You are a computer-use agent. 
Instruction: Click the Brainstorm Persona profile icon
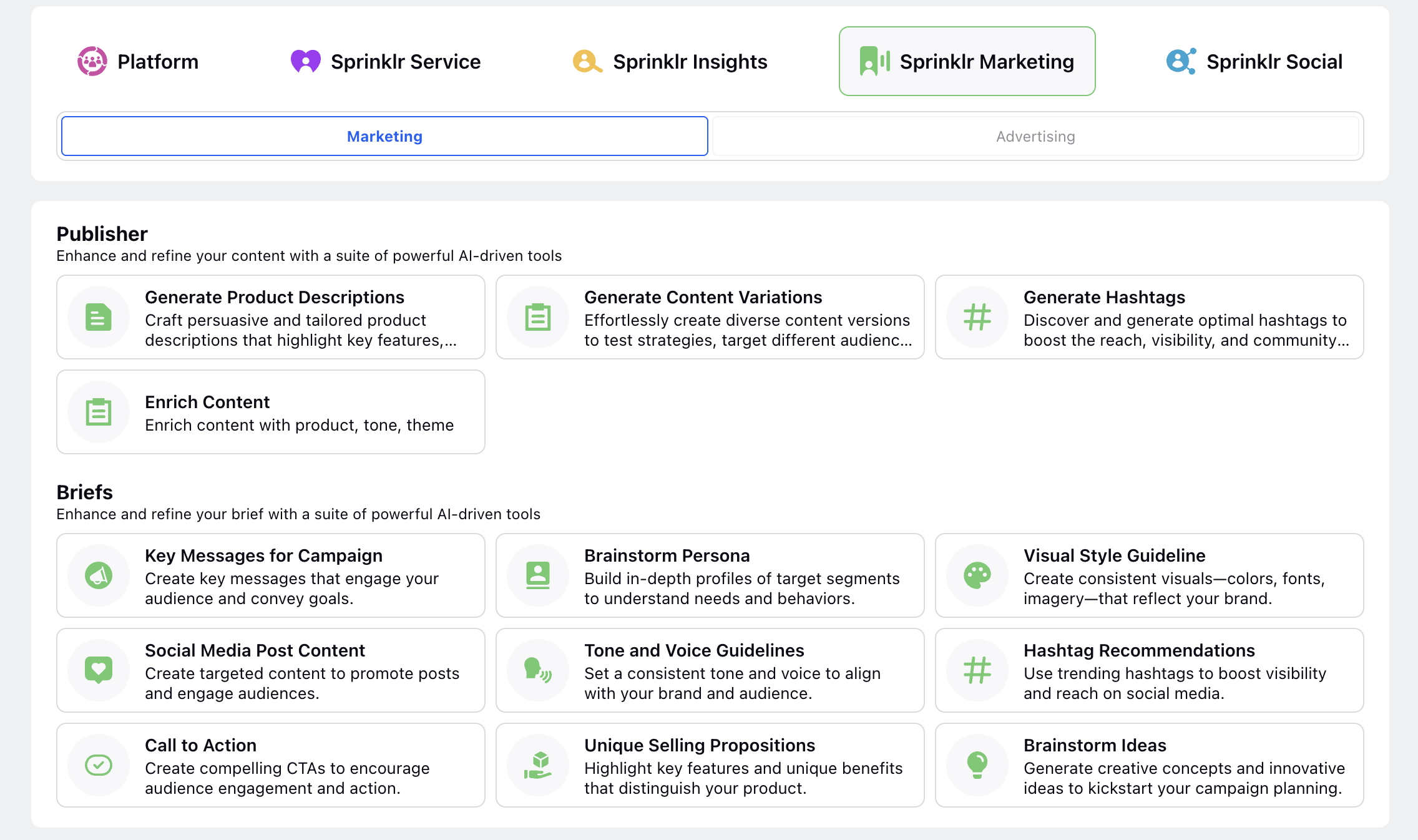click(538, 575)
